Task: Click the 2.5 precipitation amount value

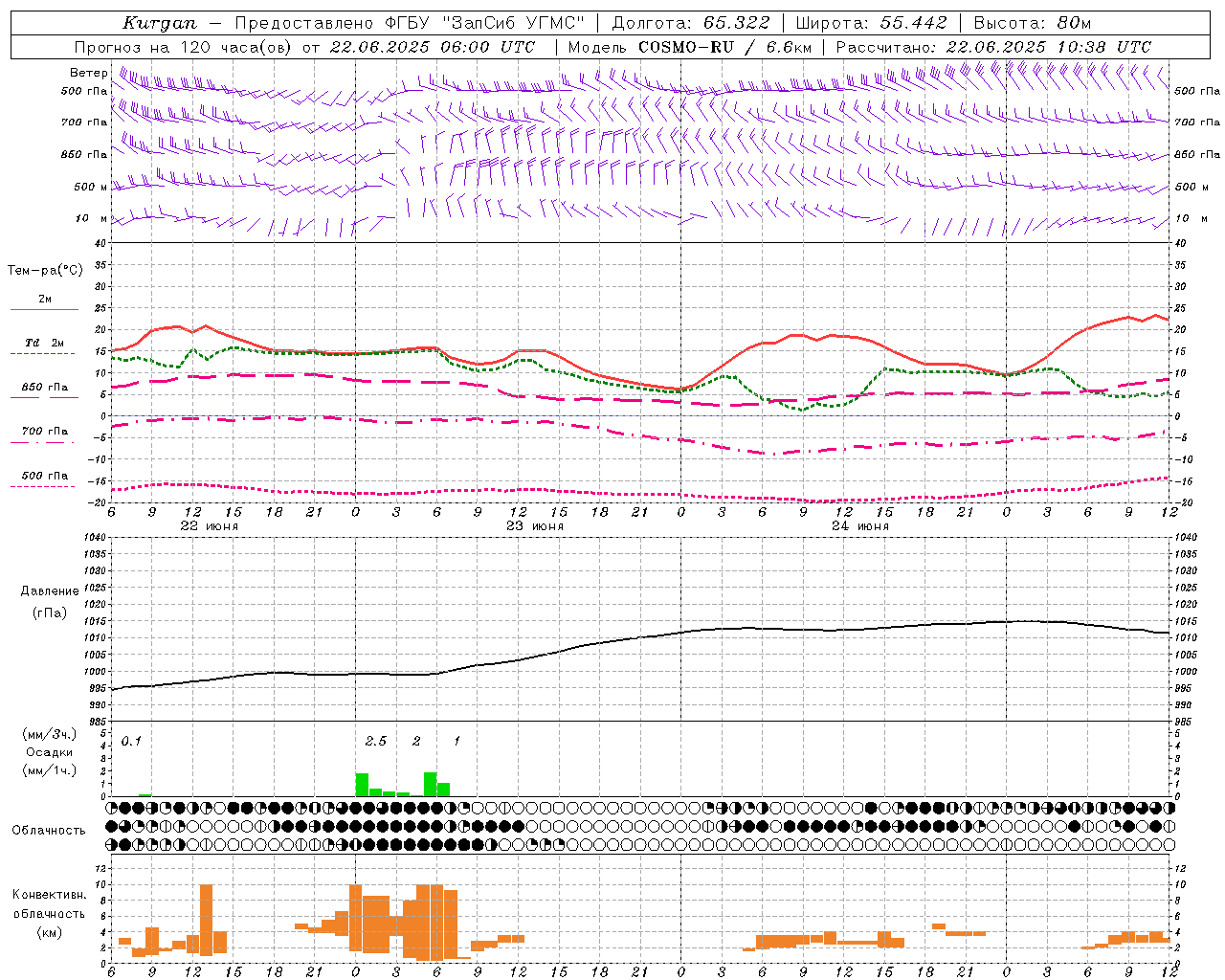Action: click(376, 741)
